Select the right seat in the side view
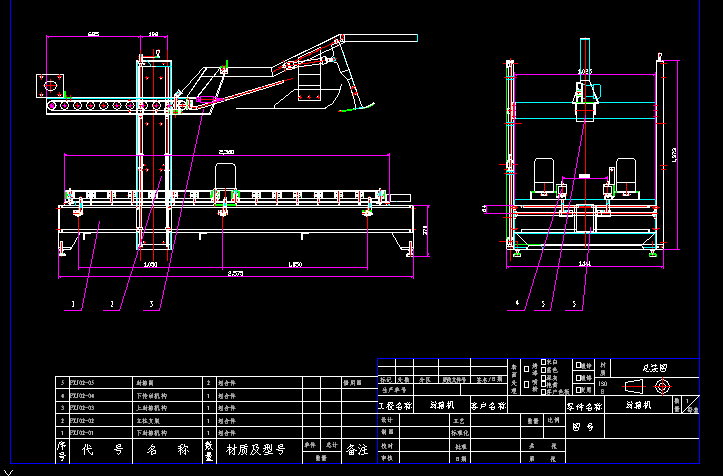 [626, 175]
